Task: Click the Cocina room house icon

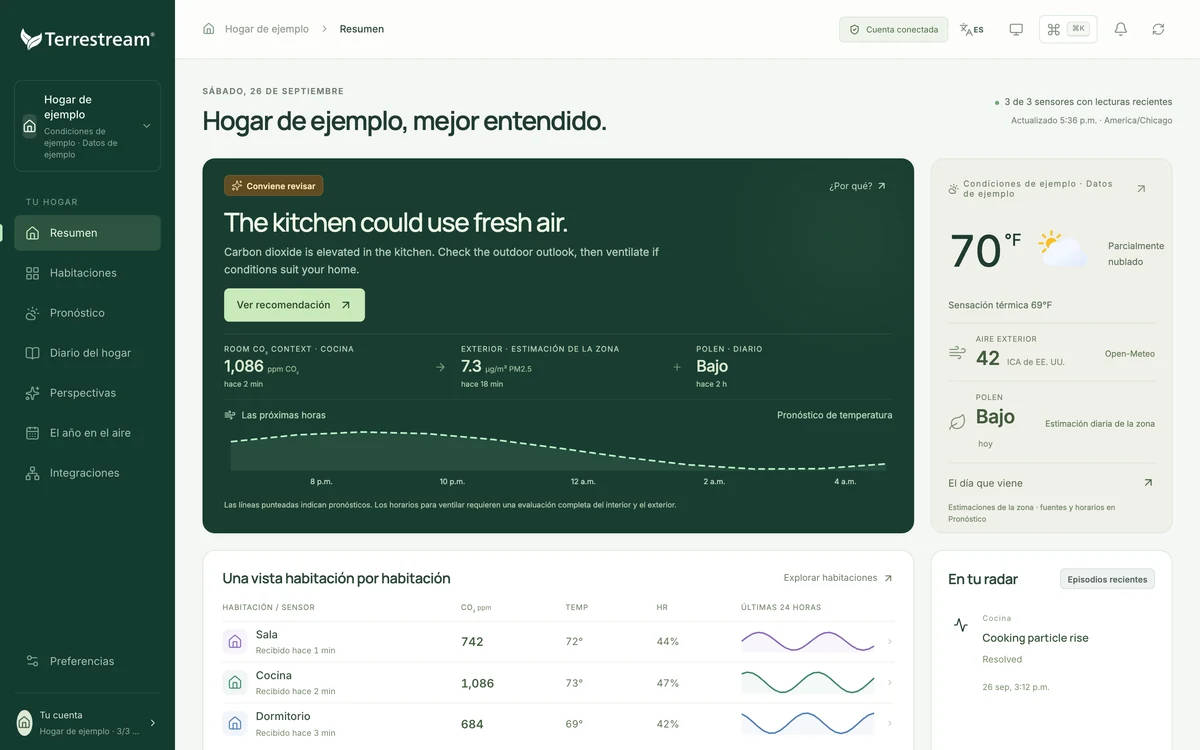Action: (235, 683)
